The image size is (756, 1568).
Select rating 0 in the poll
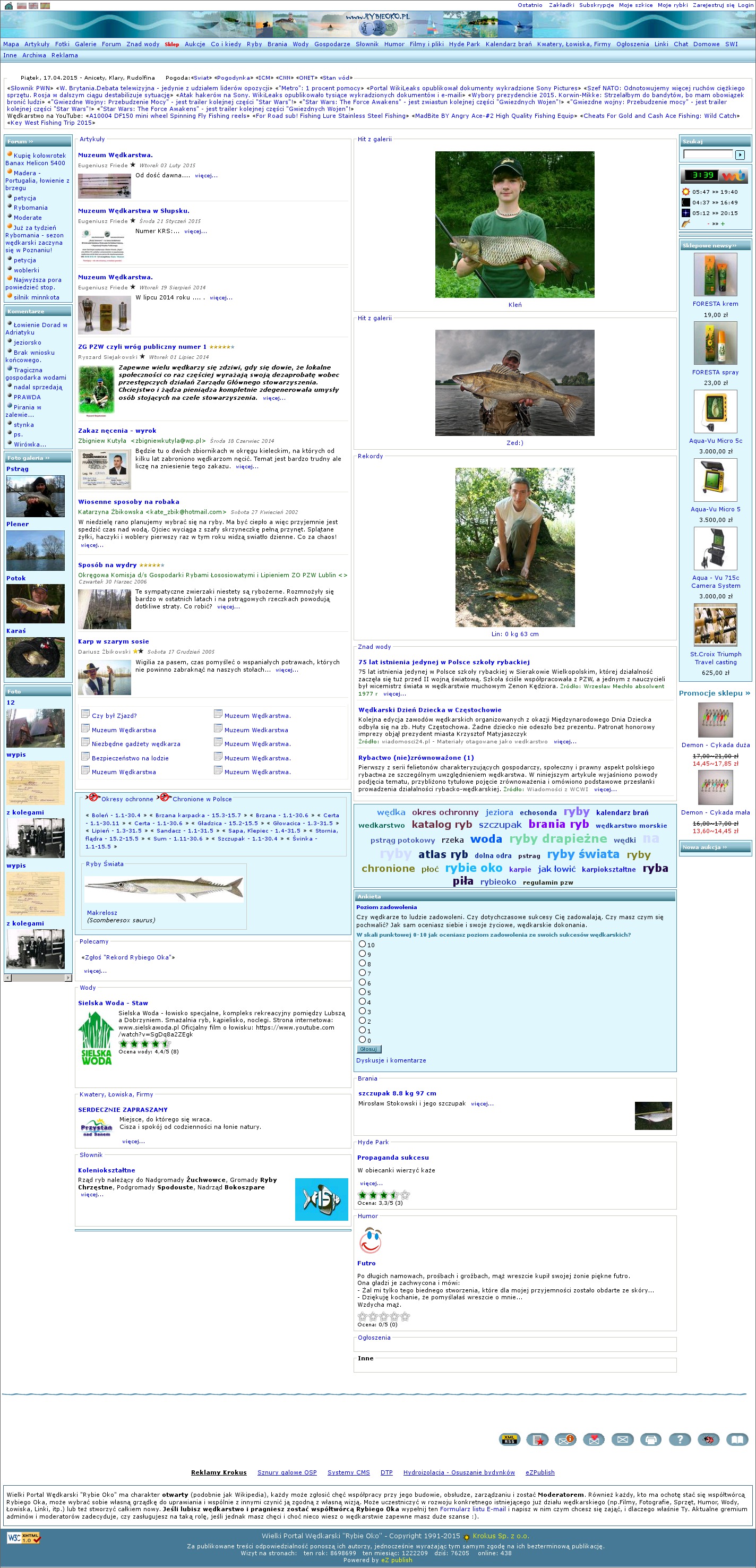(362, 1040)
